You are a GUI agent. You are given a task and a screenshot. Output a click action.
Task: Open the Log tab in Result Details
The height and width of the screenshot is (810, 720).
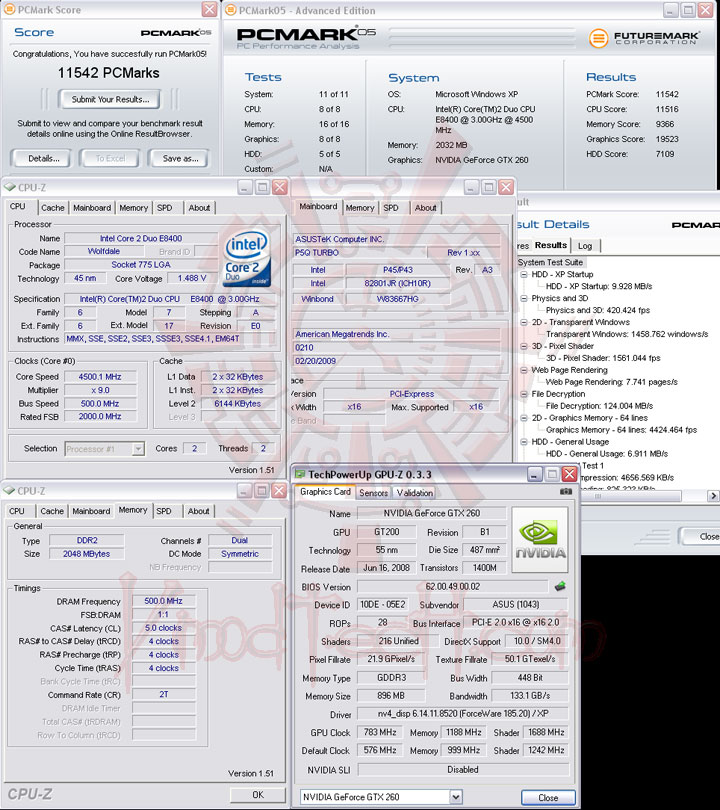click(x=585, y=246)
